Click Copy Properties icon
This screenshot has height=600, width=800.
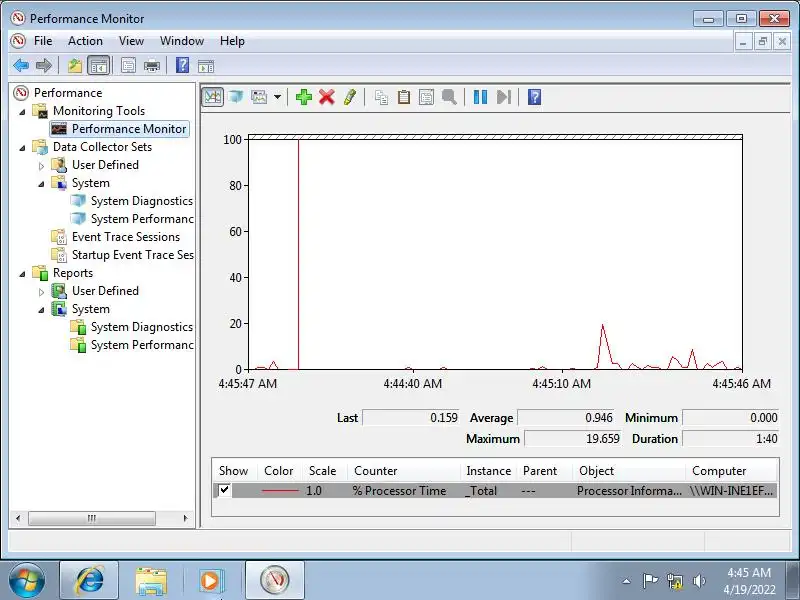tap(381, 96)
